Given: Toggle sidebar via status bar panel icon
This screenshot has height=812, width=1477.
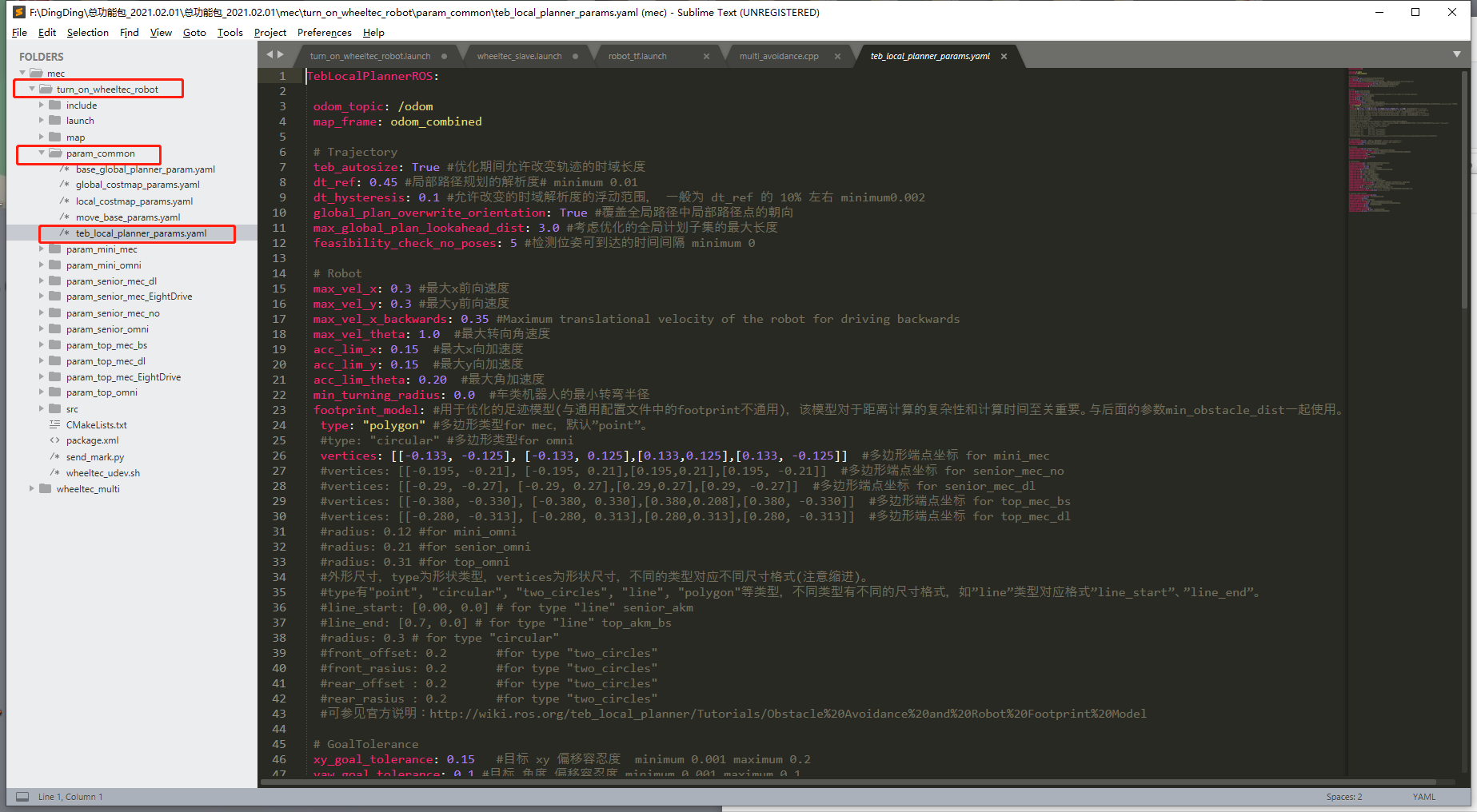Looking at the screenshot, I should click(x=22, y=797).
